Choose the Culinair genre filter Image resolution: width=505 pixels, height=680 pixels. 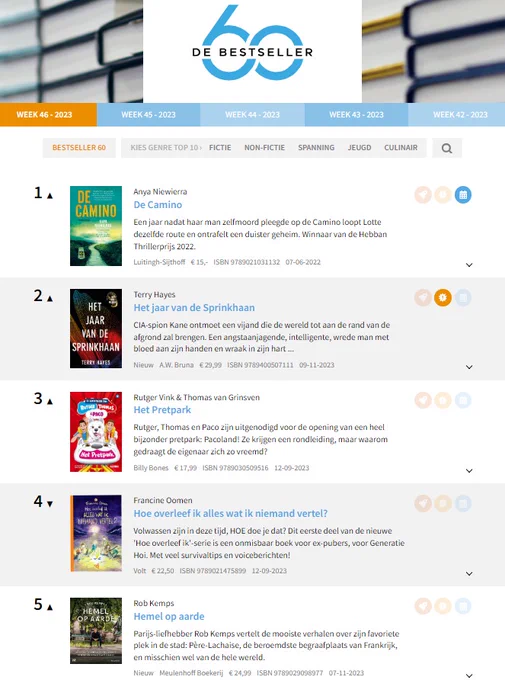point(401,147)
